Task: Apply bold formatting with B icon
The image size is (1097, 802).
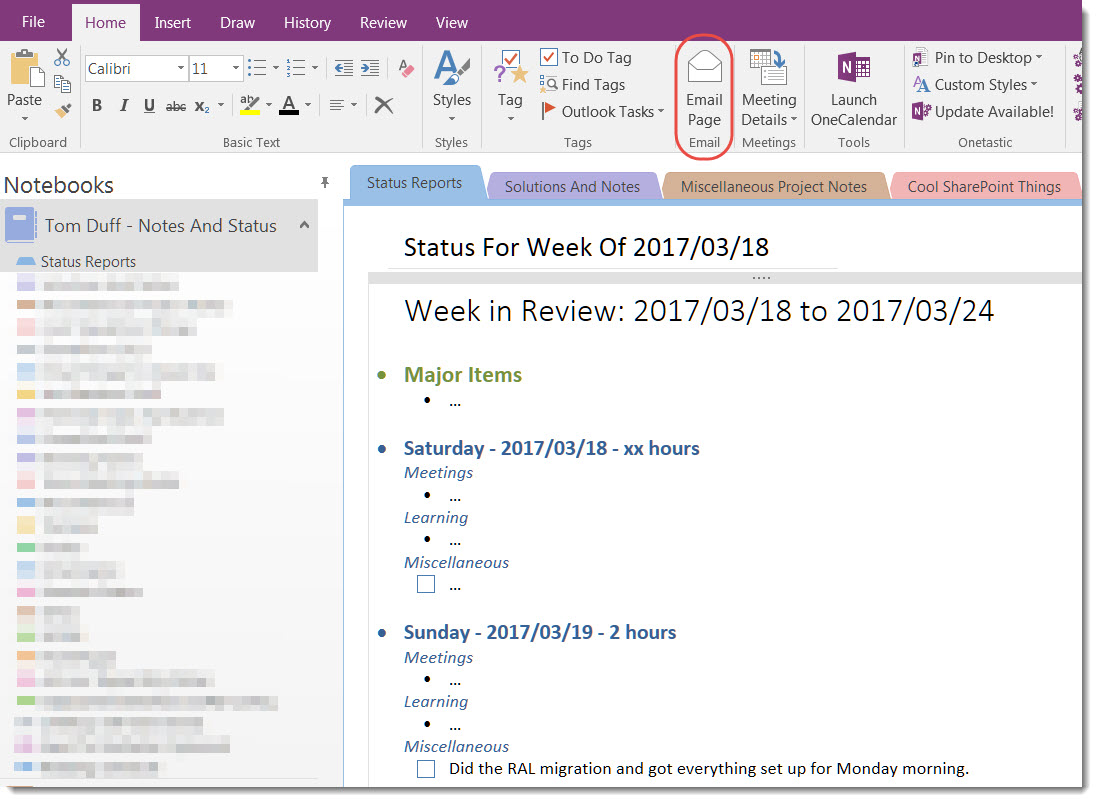Action: (97, 106)
